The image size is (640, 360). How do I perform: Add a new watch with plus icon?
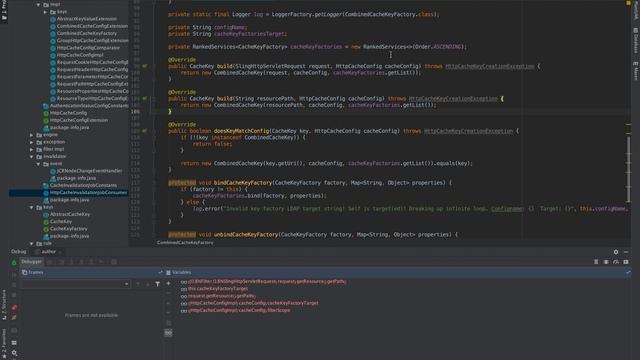tap(168, 283)
